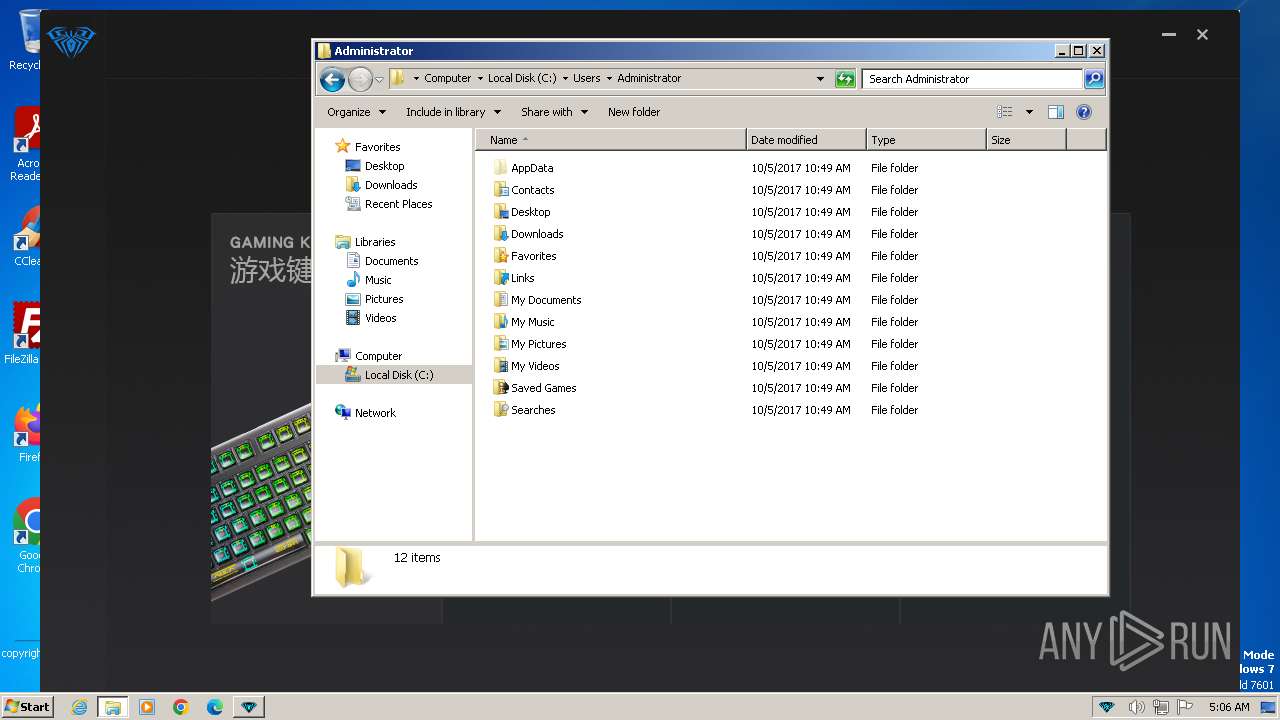The width and height of the screenshot is (1280, 720).
Task: Open Recent Places in sidebar
Action: pos(389,204)
